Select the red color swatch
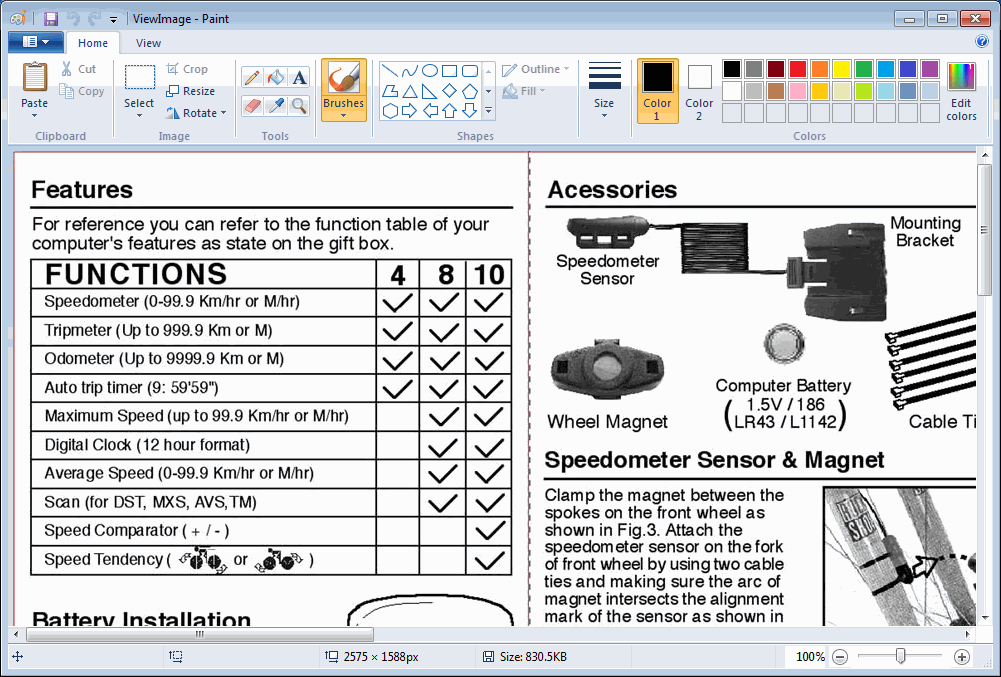Screen dimensions: 1001x677 click(x=798, y=68)
